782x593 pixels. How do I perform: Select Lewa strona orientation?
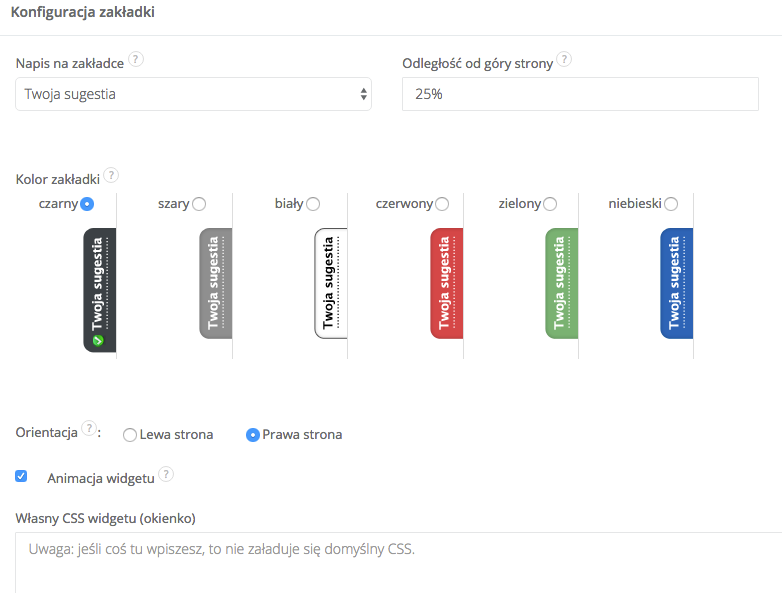[x=130, y=435]
